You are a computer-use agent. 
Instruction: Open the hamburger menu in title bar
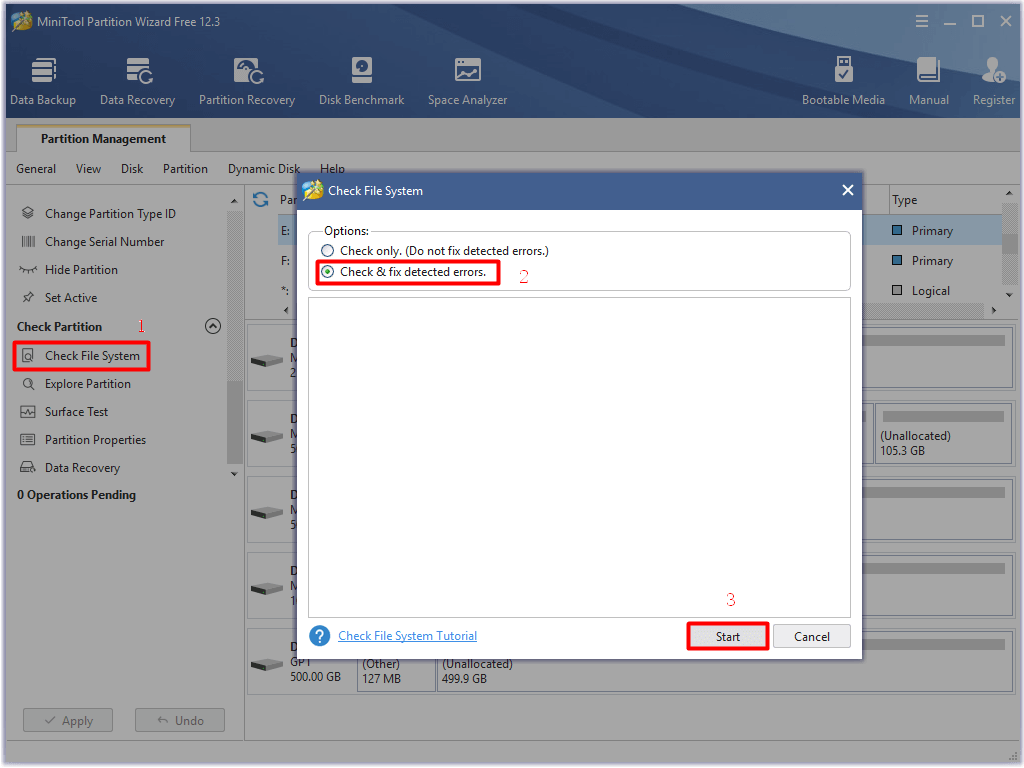pos(921,22)
